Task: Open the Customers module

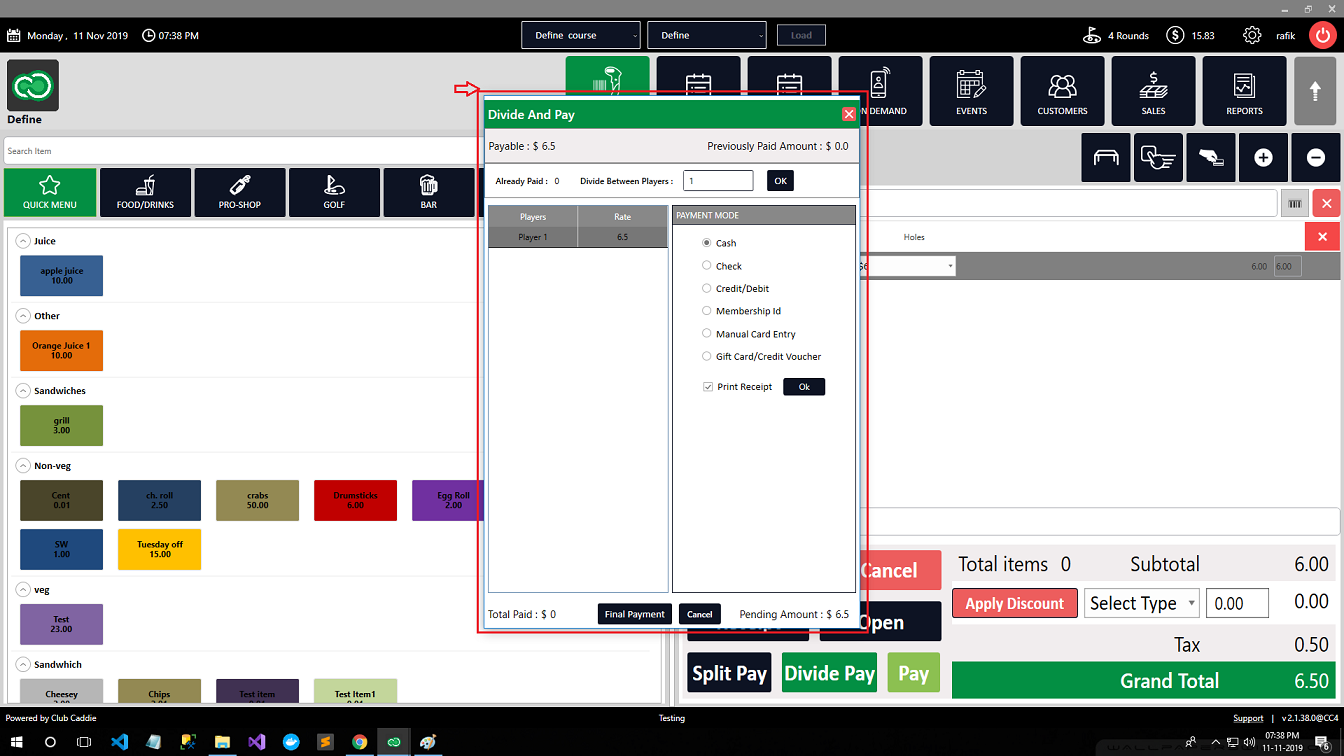Action: pos(1062,91)
